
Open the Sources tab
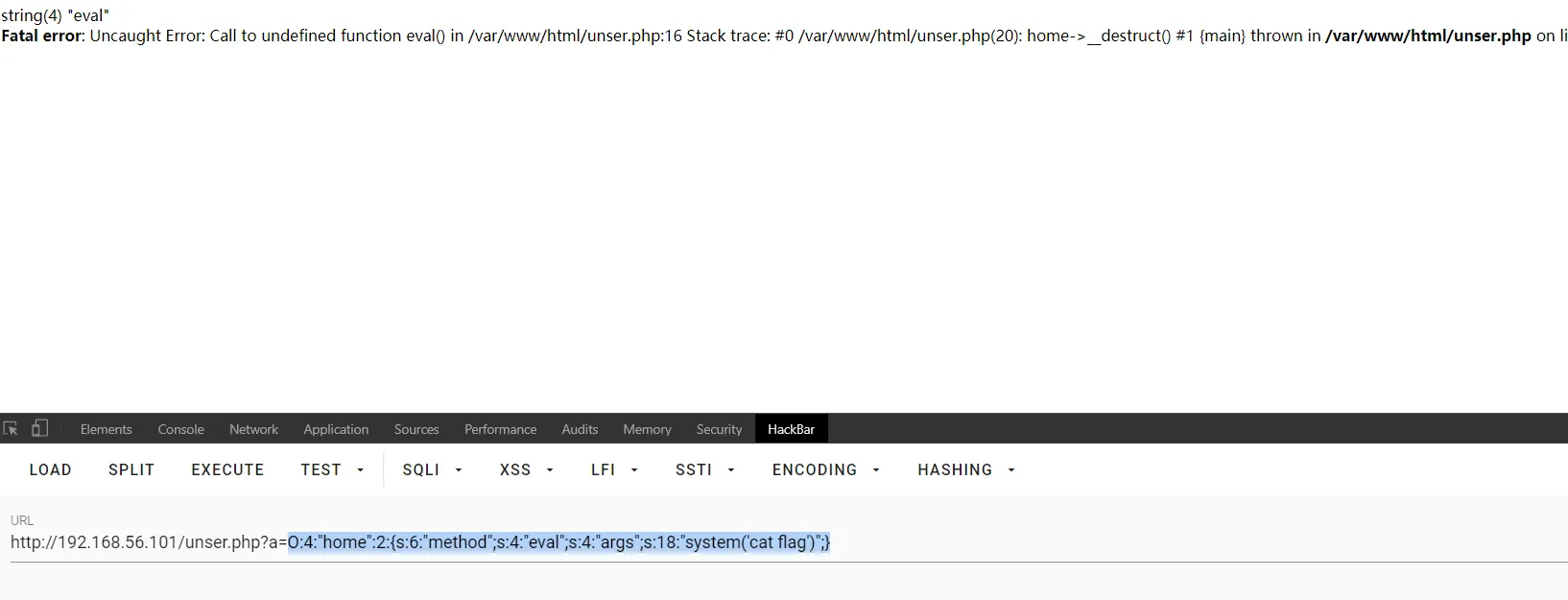[x=416, y=429]
